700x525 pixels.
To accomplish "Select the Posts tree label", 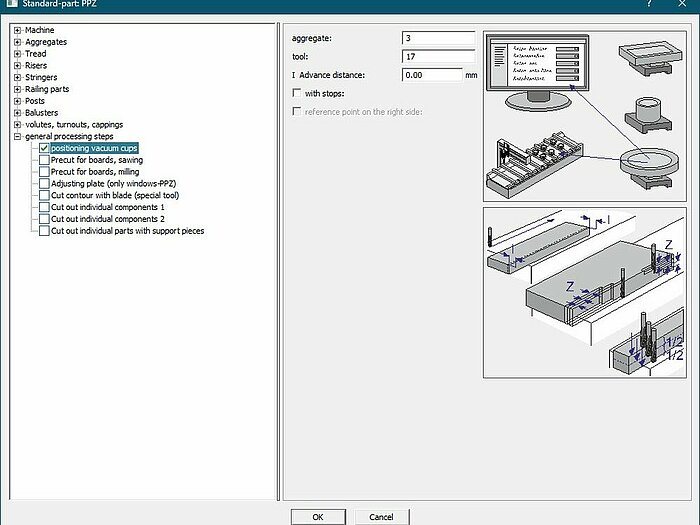I will tap(35, 101).
